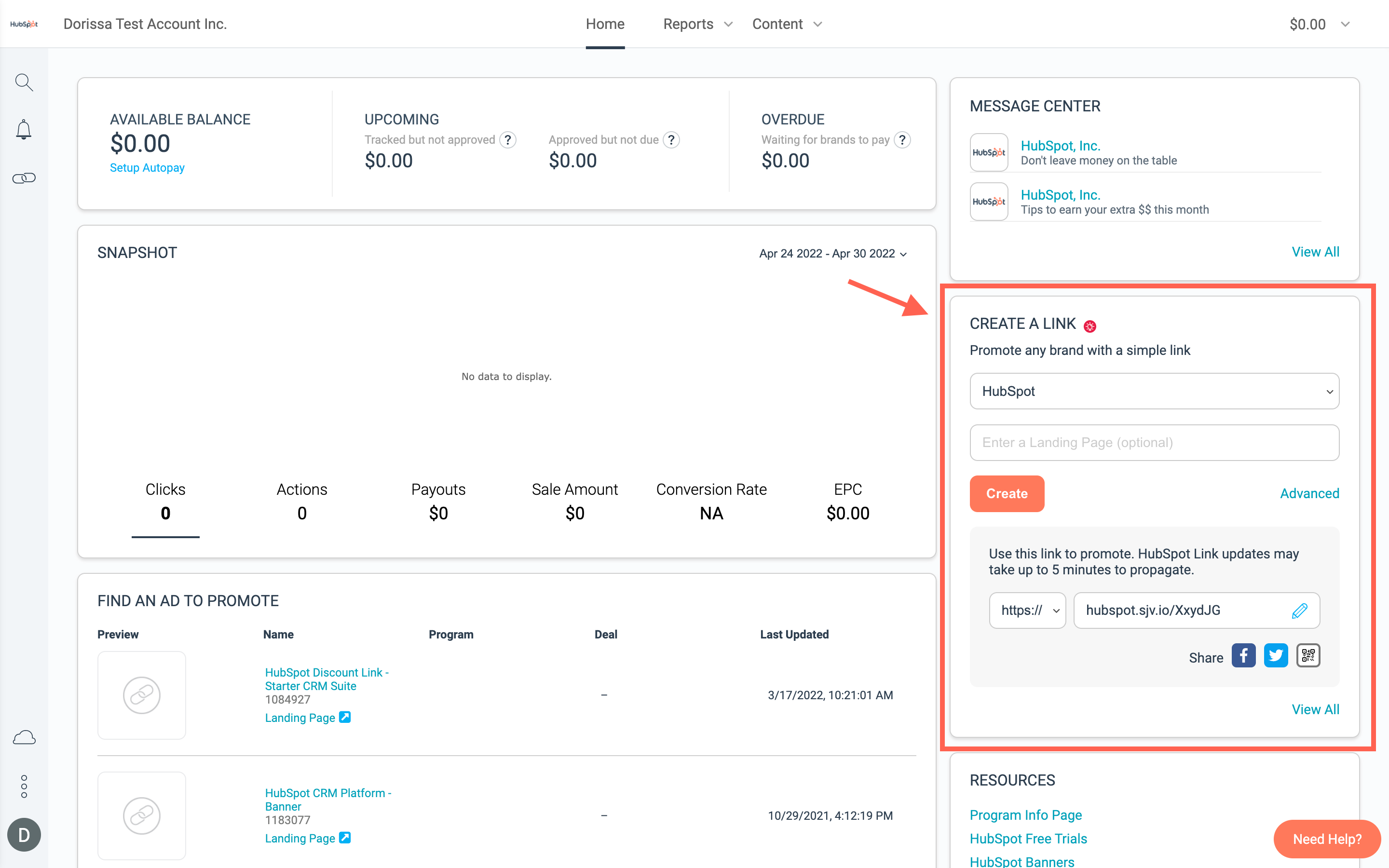Open HubSpot Free Trials resource
The width and height of the screenshot is (1389, 868).
pos(1028,839)
